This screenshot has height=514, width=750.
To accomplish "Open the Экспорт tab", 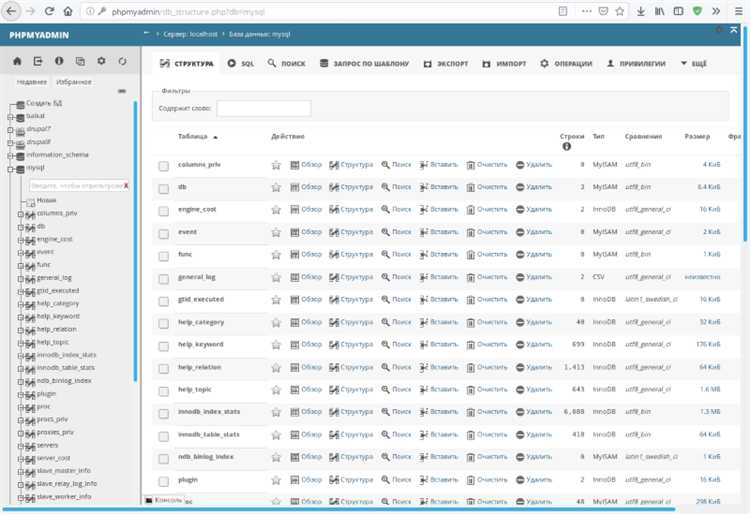I will coord(445,63).
